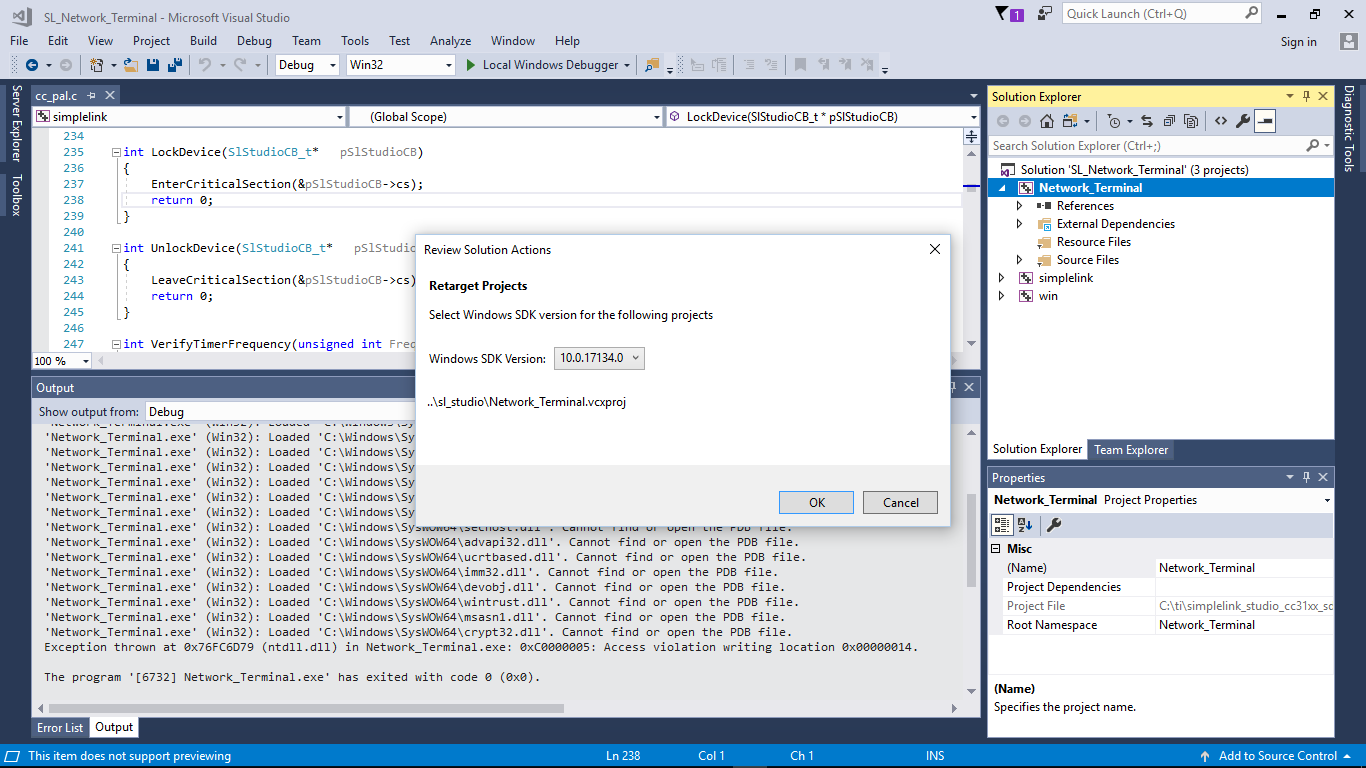
Task: Click the View Code icon in Solution Explorer
Action: (1221, 121)
